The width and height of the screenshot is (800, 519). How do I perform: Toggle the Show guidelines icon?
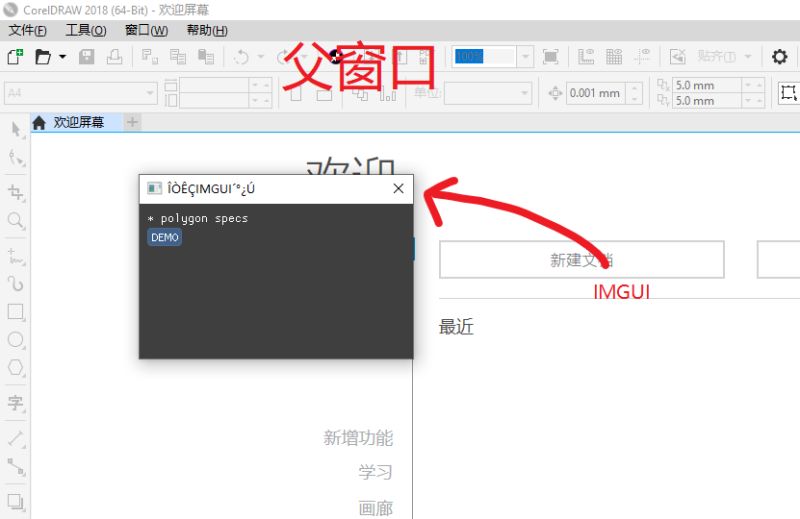click(642, 57)
